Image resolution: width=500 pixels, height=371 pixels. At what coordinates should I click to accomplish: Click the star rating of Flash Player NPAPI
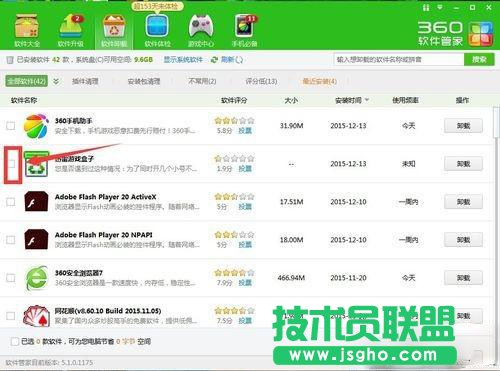pyautogui.click(x=234, y=234)
